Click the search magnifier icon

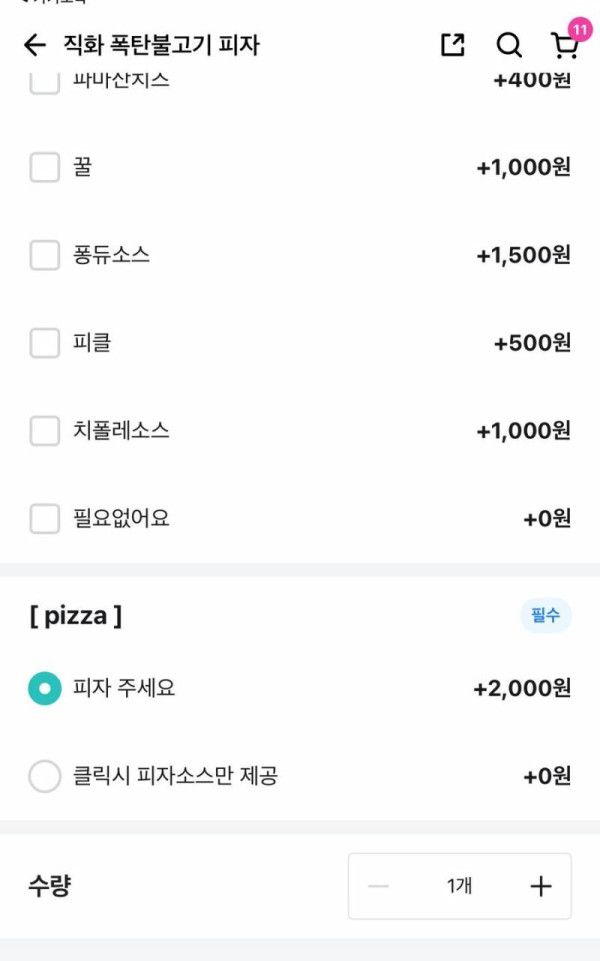[x=510, y=45]
